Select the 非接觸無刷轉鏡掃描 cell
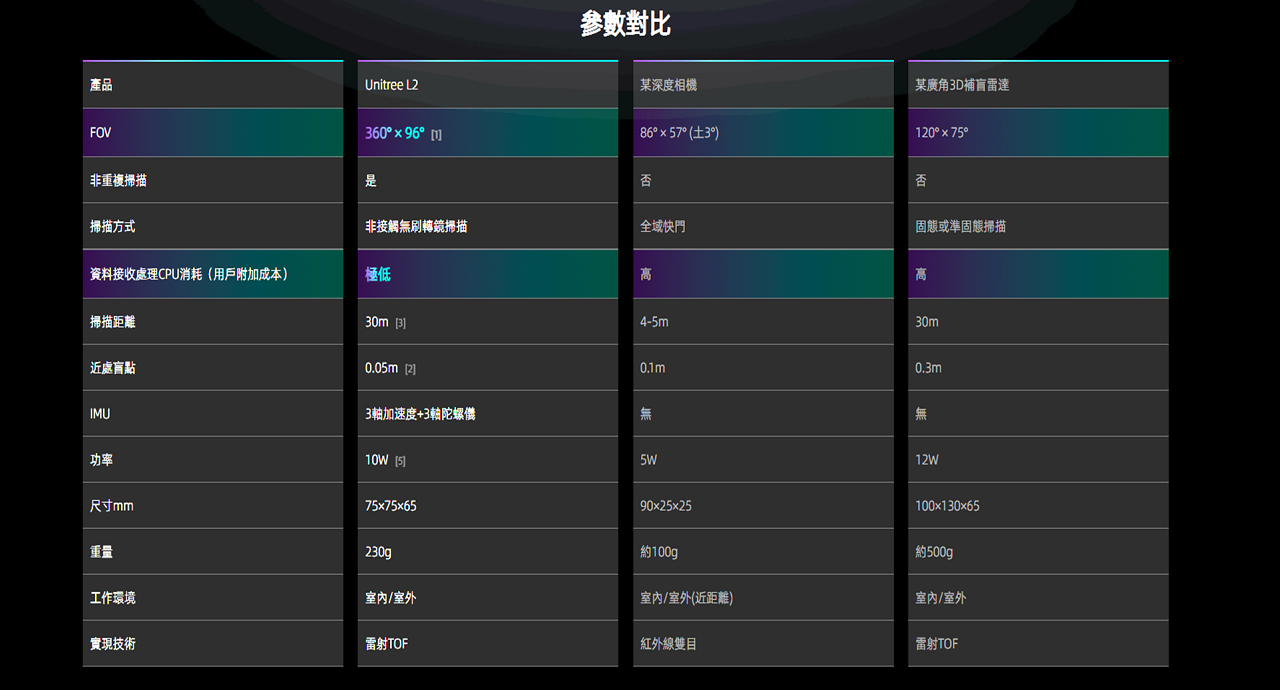The height and width of the screenshot is (690, 1280). pyautogui.click(x=416, y=227)
